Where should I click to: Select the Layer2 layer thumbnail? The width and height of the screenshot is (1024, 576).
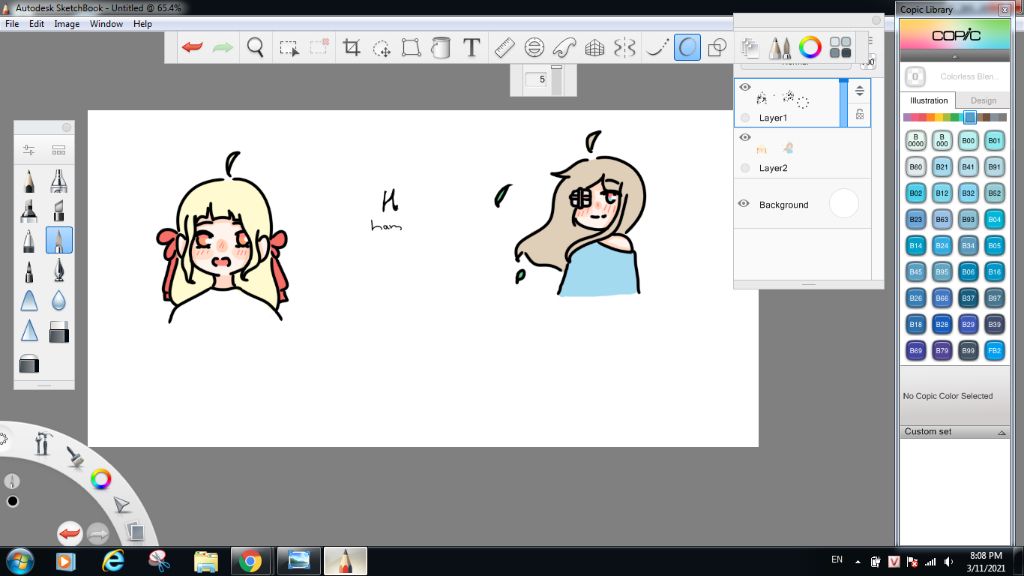[775, 149]
